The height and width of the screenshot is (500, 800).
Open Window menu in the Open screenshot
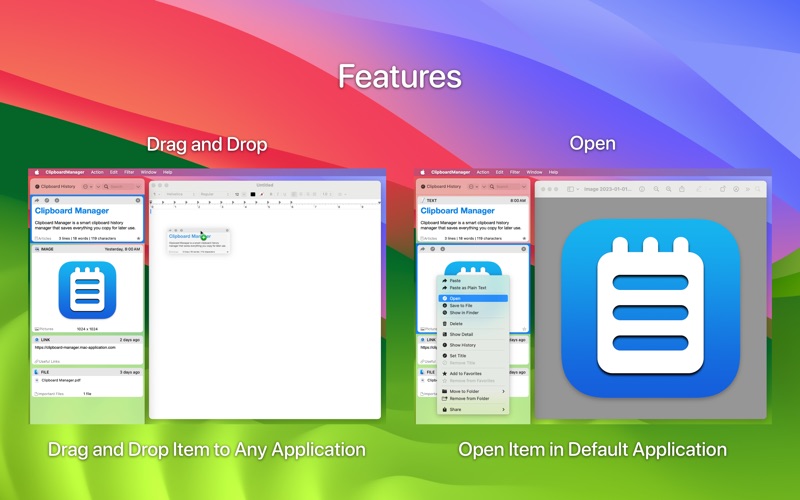(x=534, y=172)
